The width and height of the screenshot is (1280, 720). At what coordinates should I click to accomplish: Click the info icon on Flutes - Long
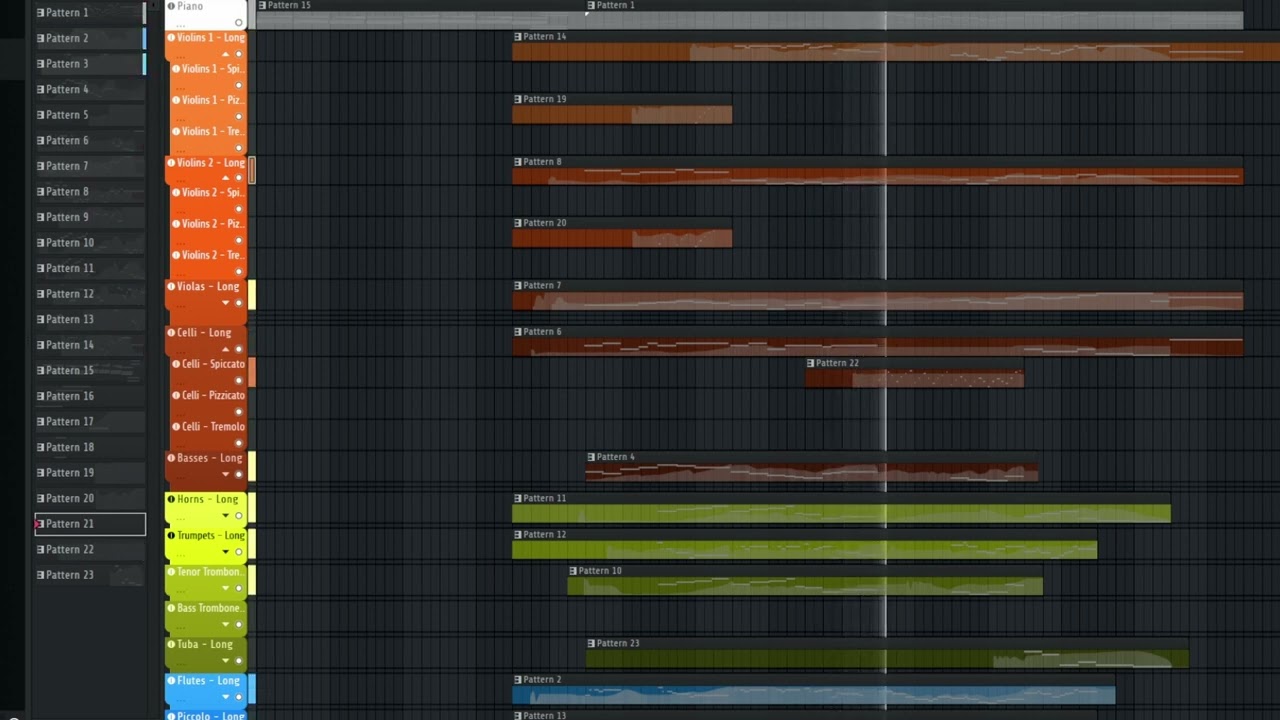tap(171, 680)
